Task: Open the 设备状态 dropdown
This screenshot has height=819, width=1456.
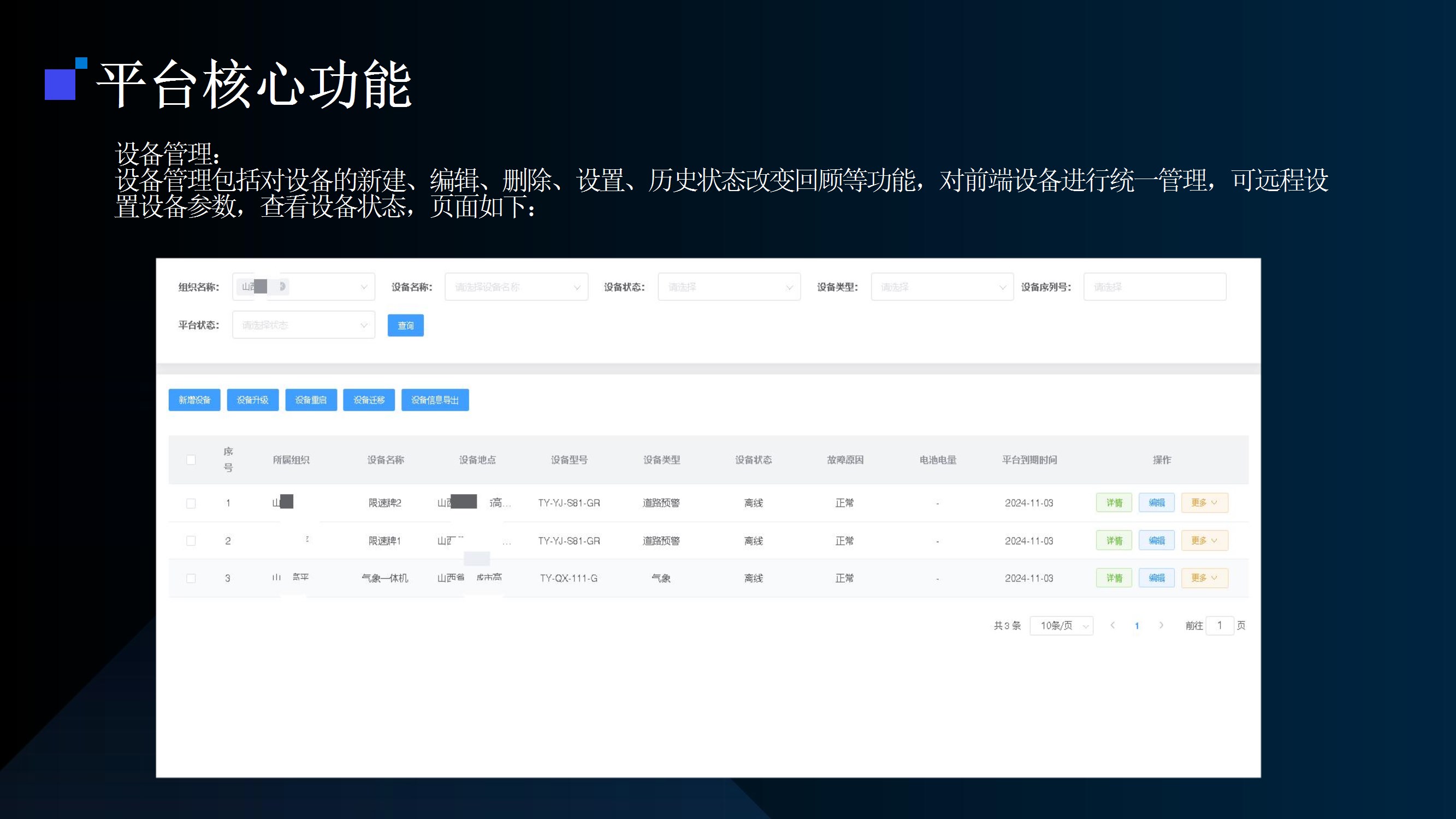Action: pos(729,287)
